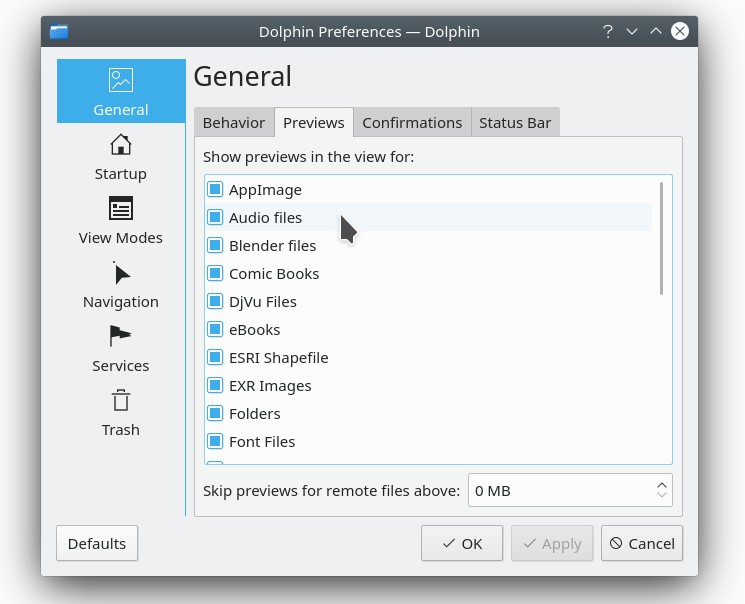This screenshot has width=745, height=604.
Task: Open View Modes settings icon
Action: point(121,209)
